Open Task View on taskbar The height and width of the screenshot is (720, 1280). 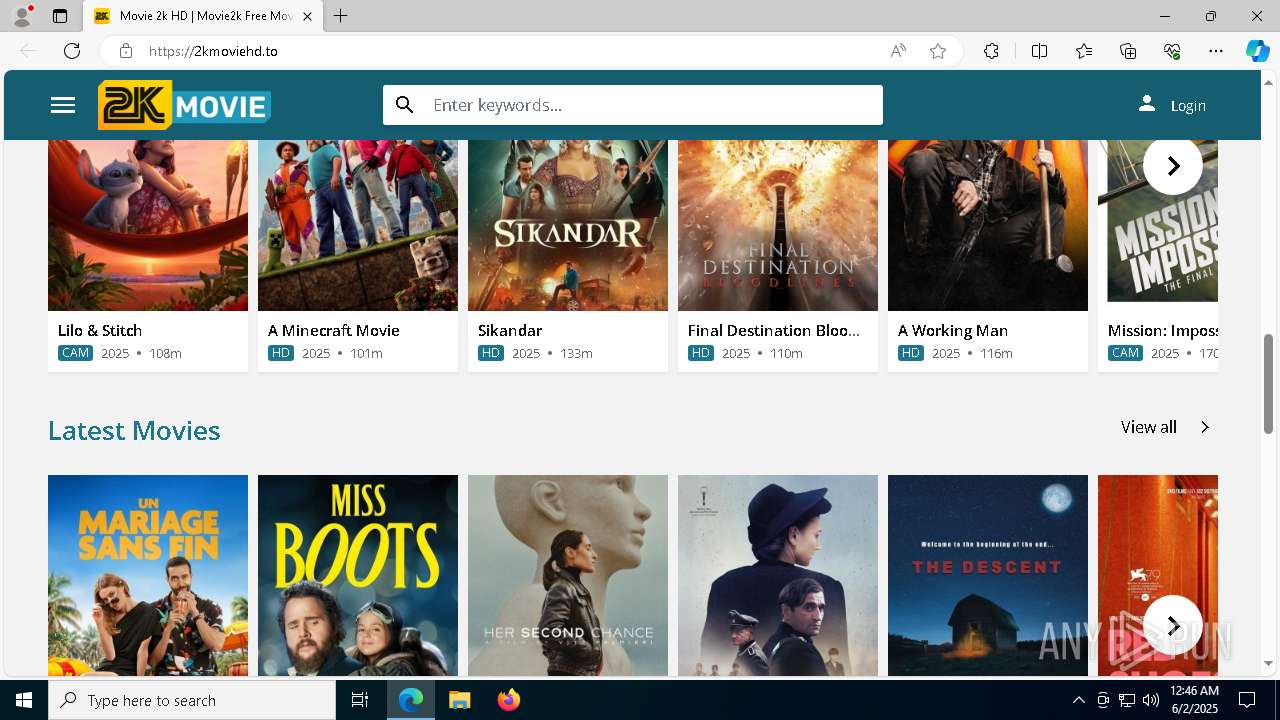[360, 700]
